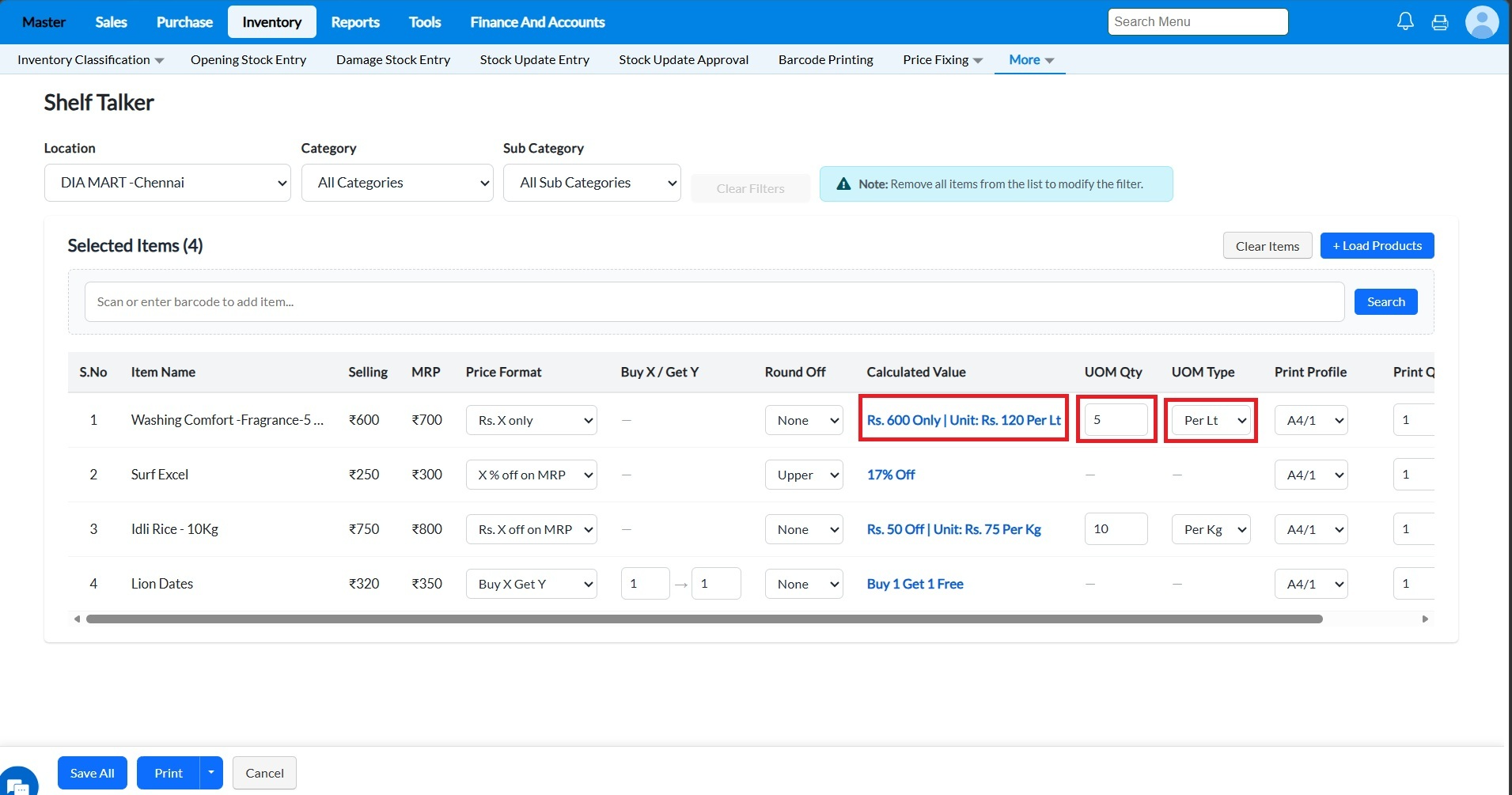This screenshot has height=795, width=1512.
Task: Click the horizontal table scrollbar
Action: coord(704,619)
